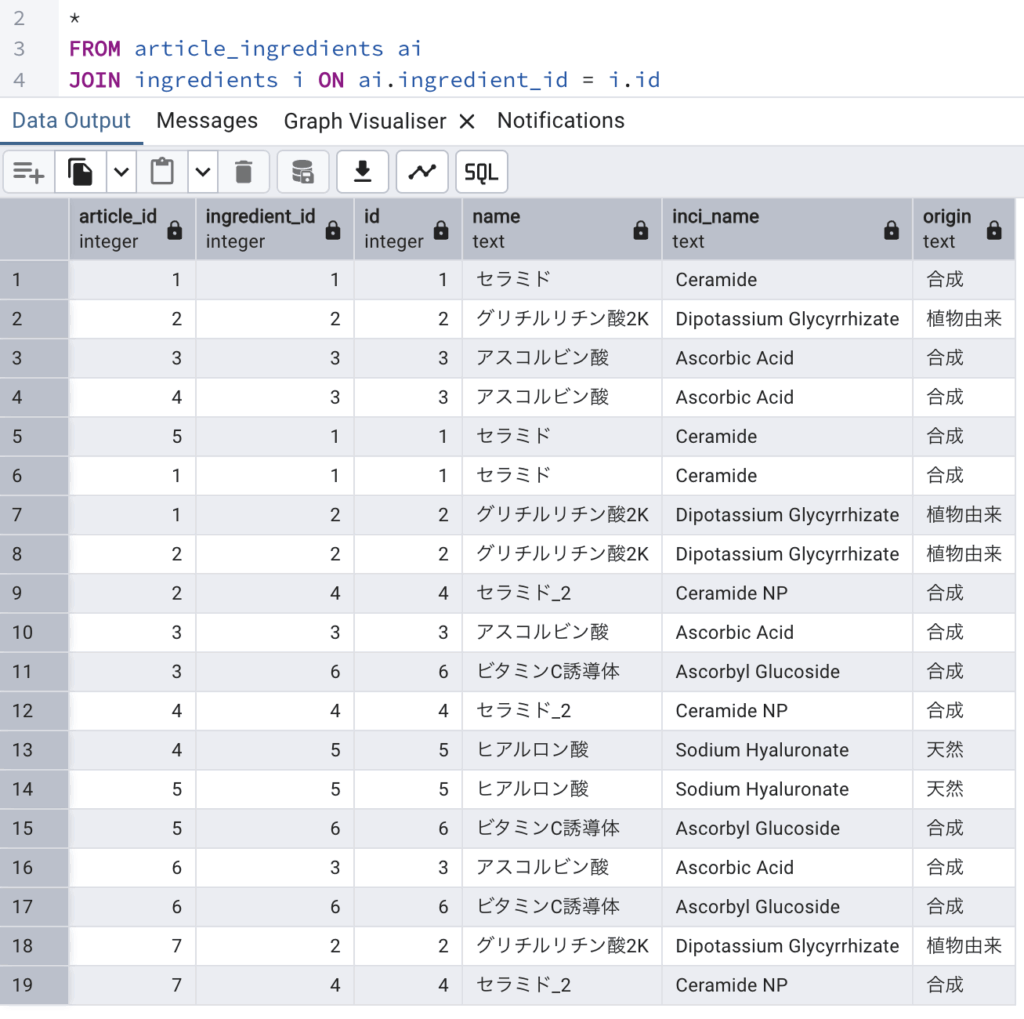Click 'セラミド' cell in row 6
This screenshot has width=1024, height=1019.
click(562, 476)
